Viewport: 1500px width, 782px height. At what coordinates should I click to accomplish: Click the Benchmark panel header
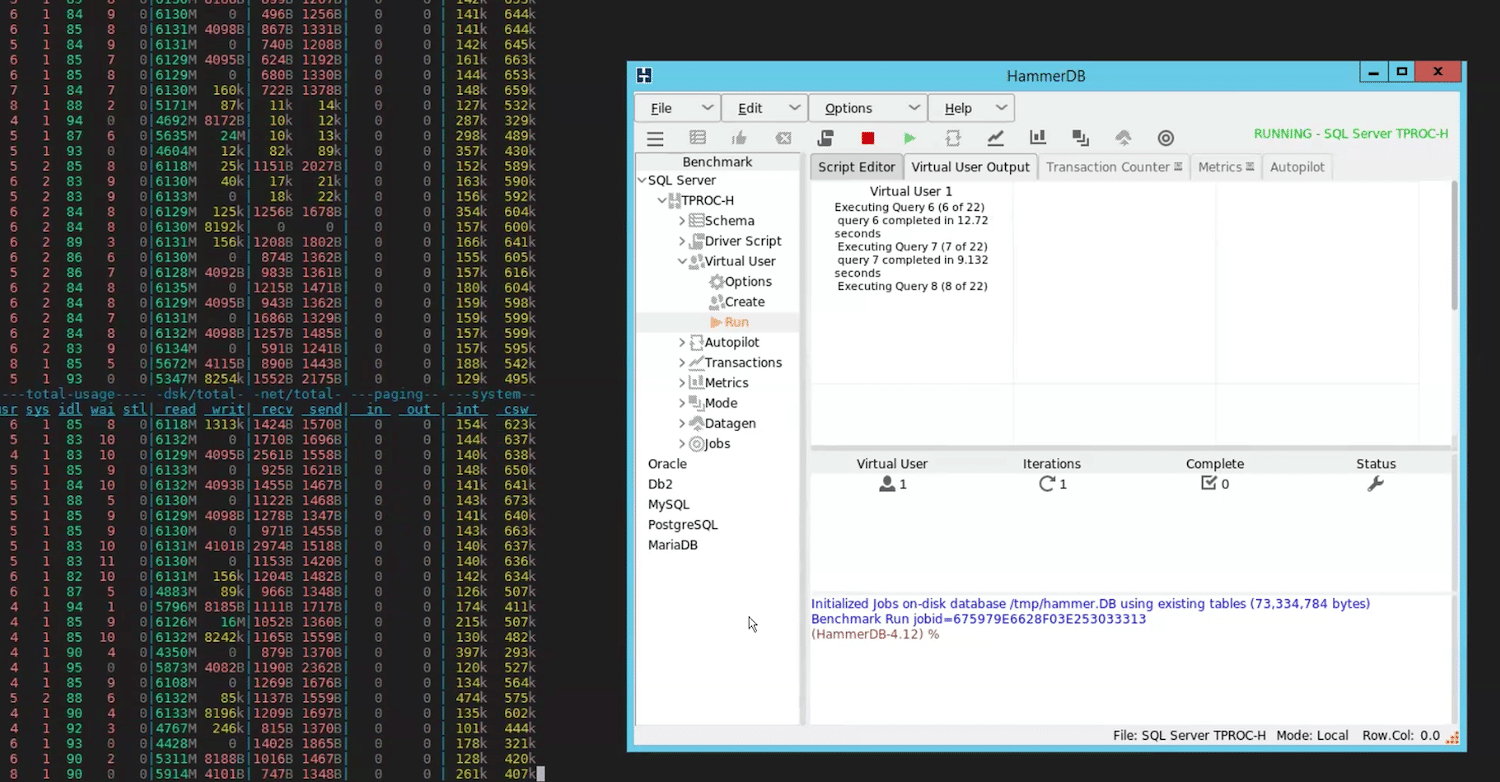tap(717, 162)
